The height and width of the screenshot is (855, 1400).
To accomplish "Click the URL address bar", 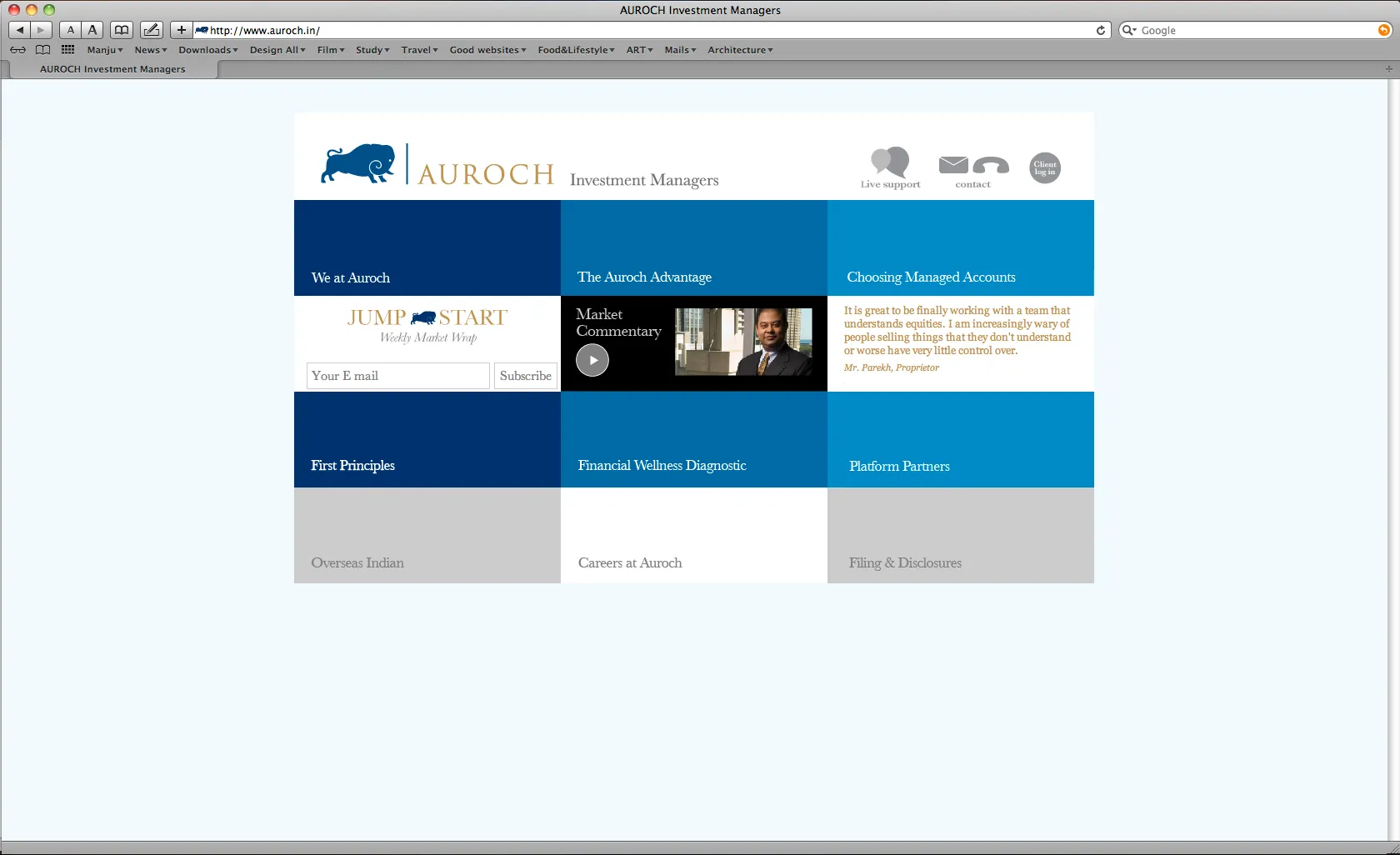I will click(650, 30).
